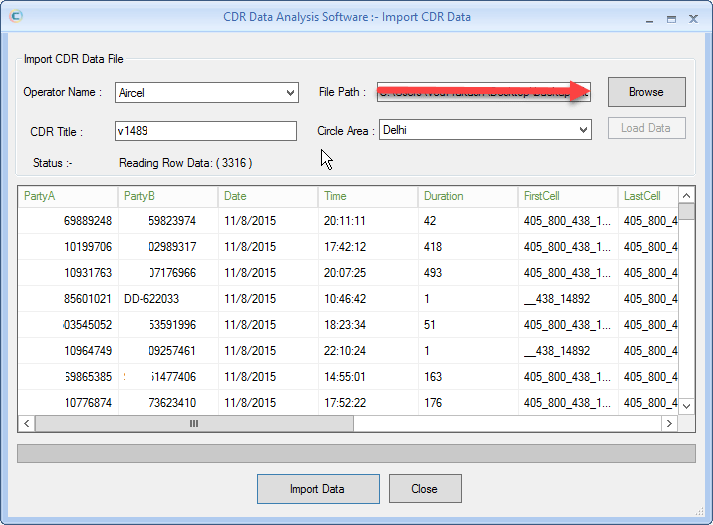This screenshot has height=525, width=713.
Task: Click the horizontal scrollbar thumb
Action: [194, 424]
